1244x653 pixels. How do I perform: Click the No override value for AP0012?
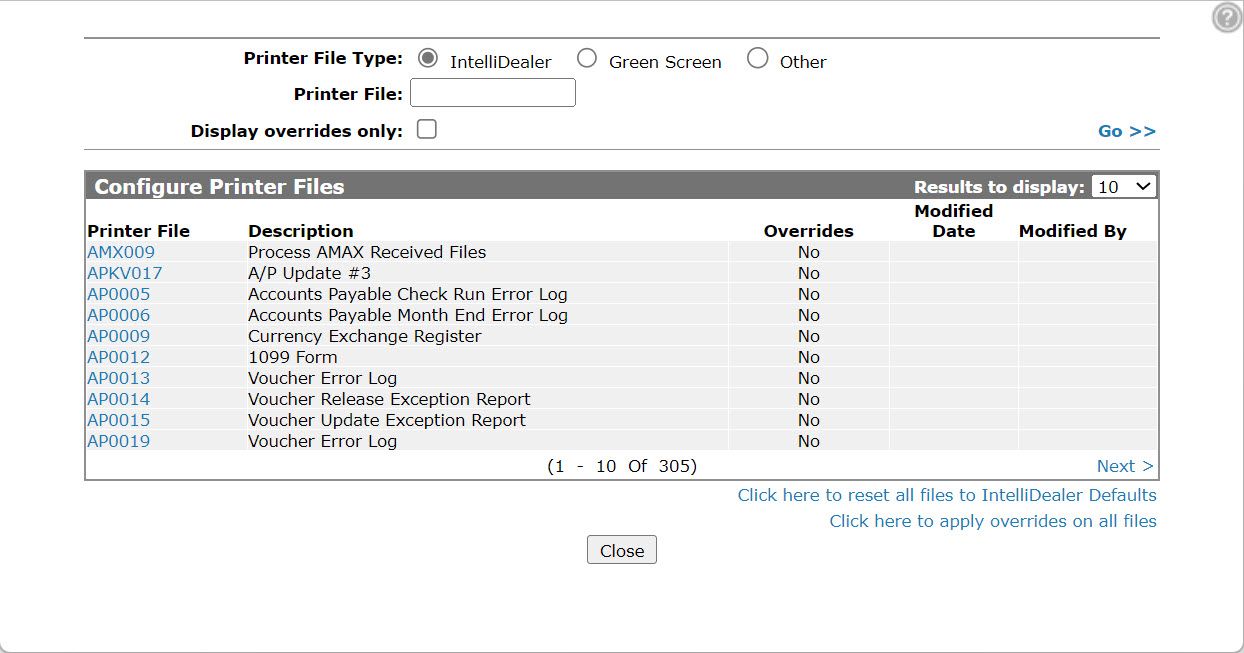point(809,357)
